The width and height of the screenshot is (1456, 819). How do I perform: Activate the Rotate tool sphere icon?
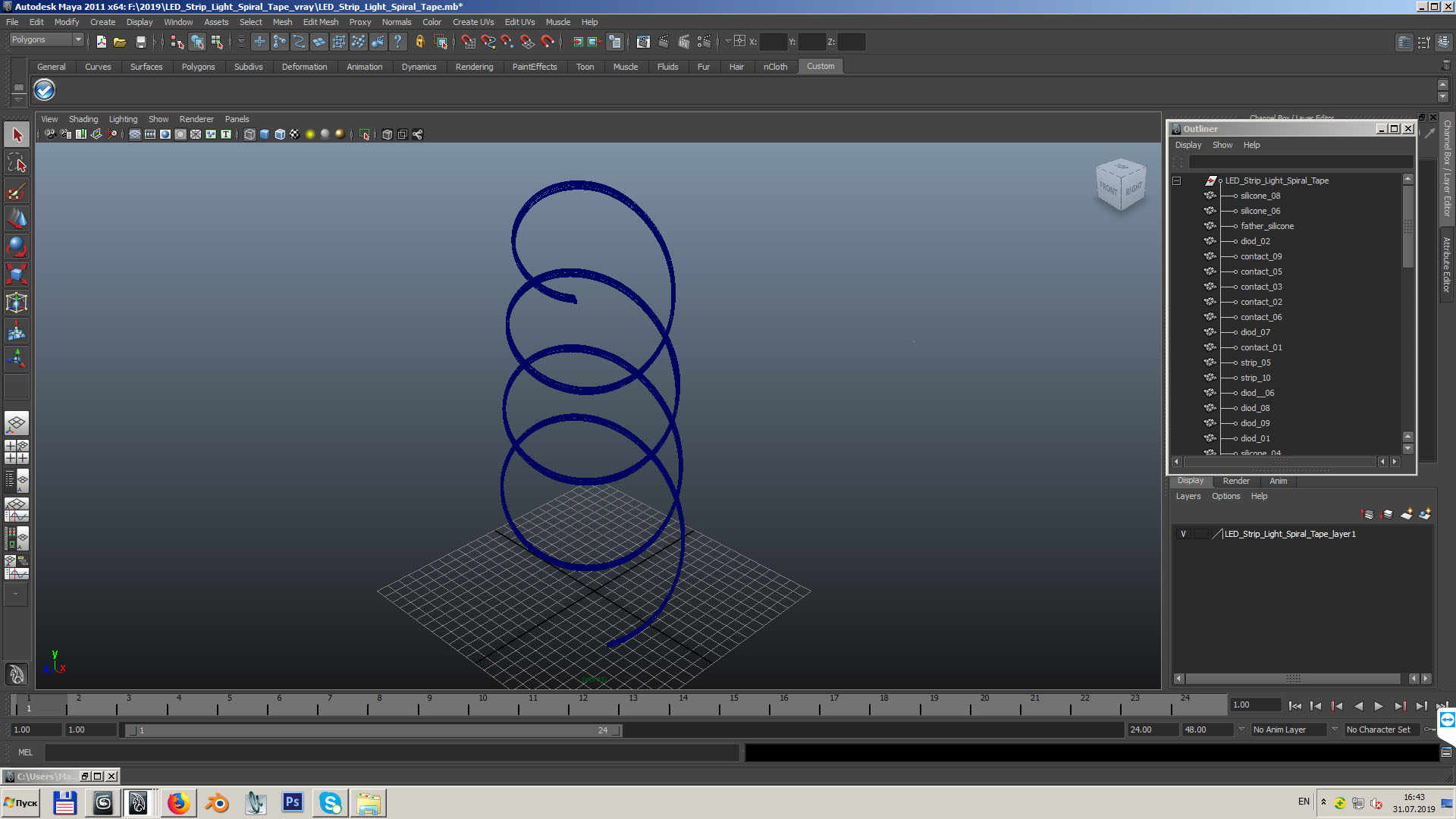coord(17,246)
